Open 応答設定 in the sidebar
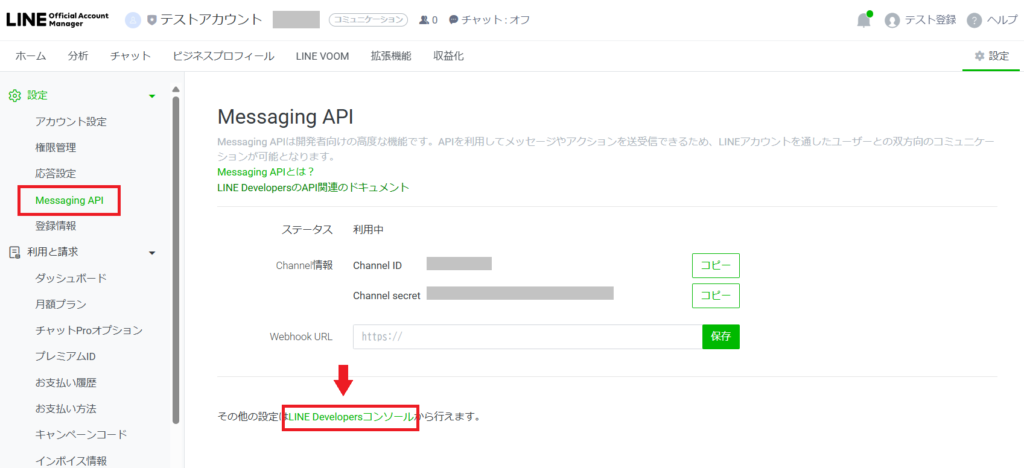 point(55,174)
